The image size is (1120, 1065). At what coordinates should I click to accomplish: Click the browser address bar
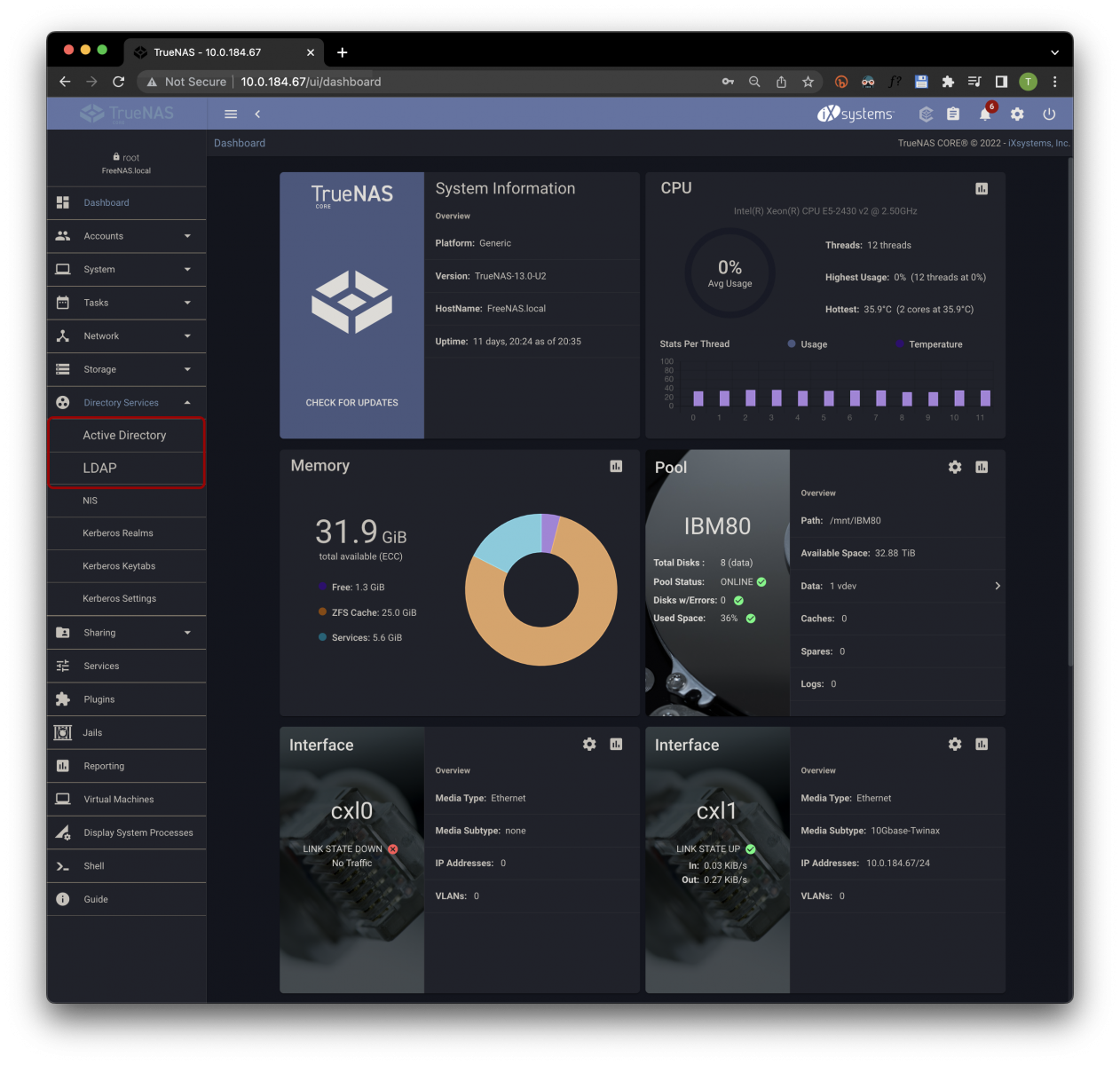479,82
